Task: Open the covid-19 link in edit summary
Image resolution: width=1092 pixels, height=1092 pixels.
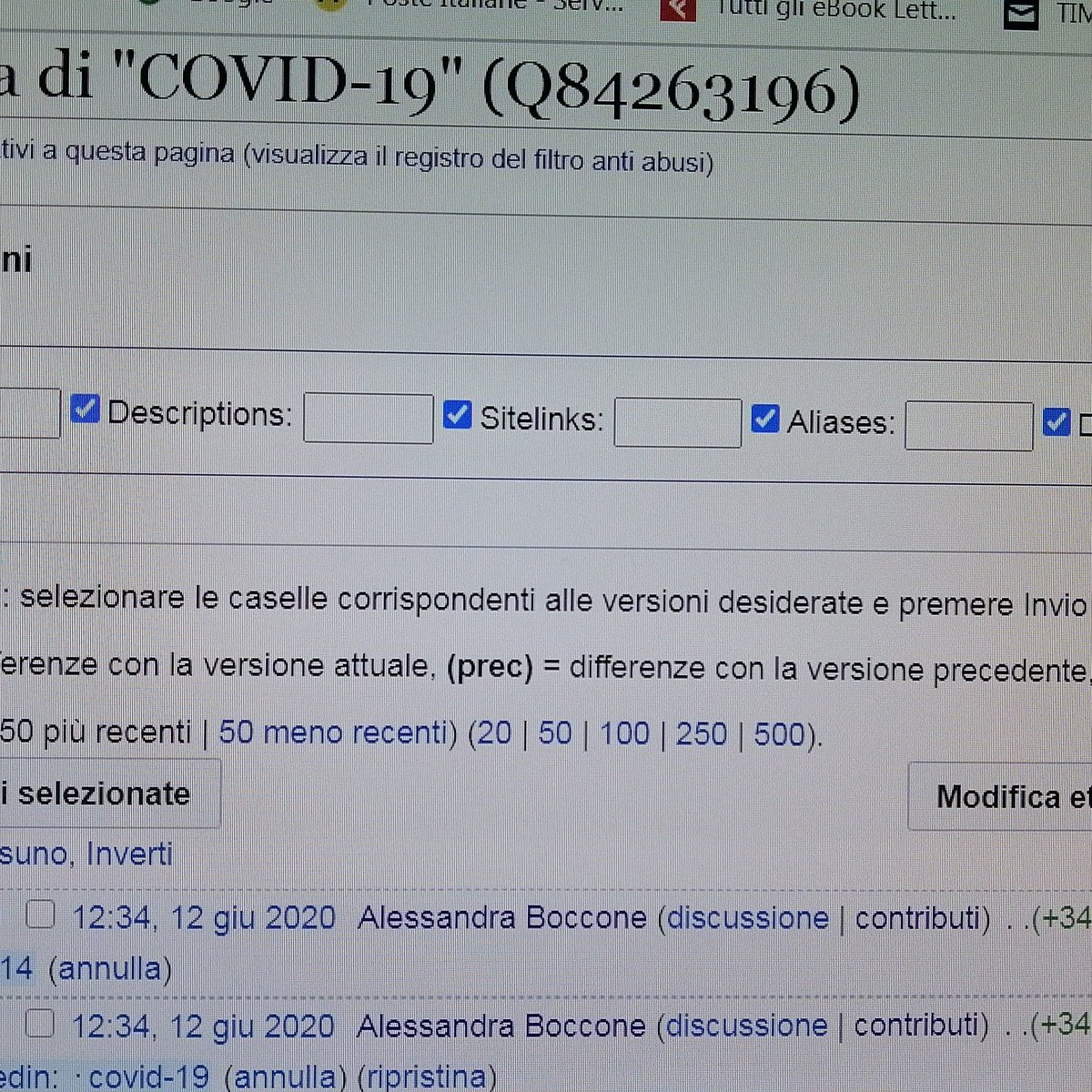Action: (148, 1077)
